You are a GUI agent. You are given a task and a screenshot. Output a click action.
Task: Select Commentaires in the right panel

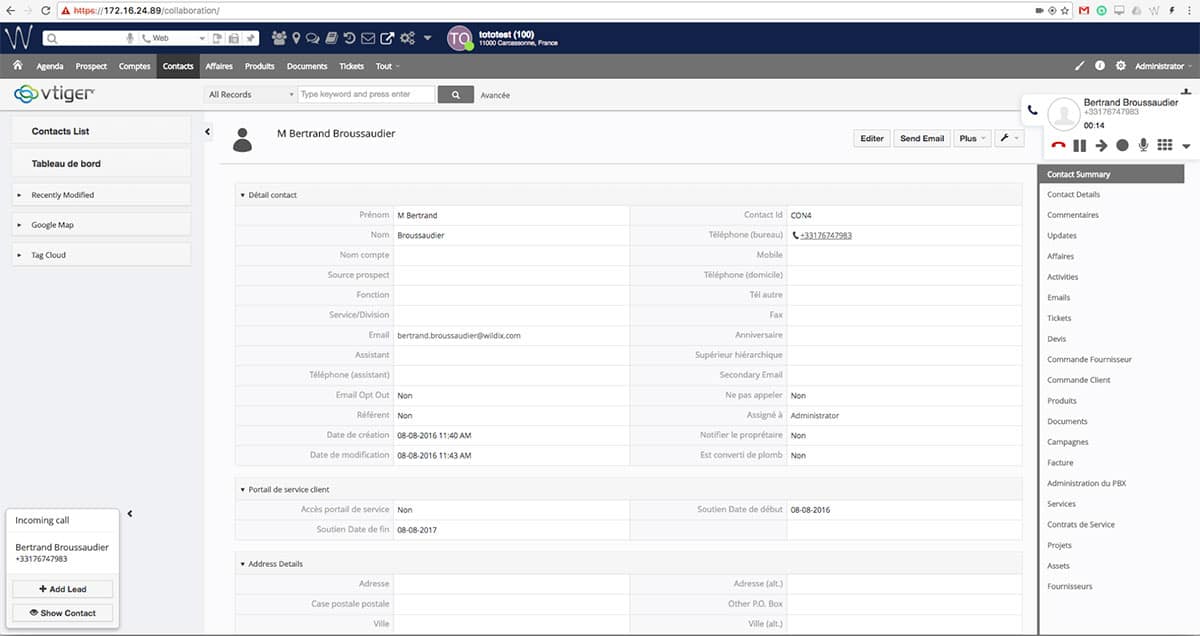(1072, 215)
